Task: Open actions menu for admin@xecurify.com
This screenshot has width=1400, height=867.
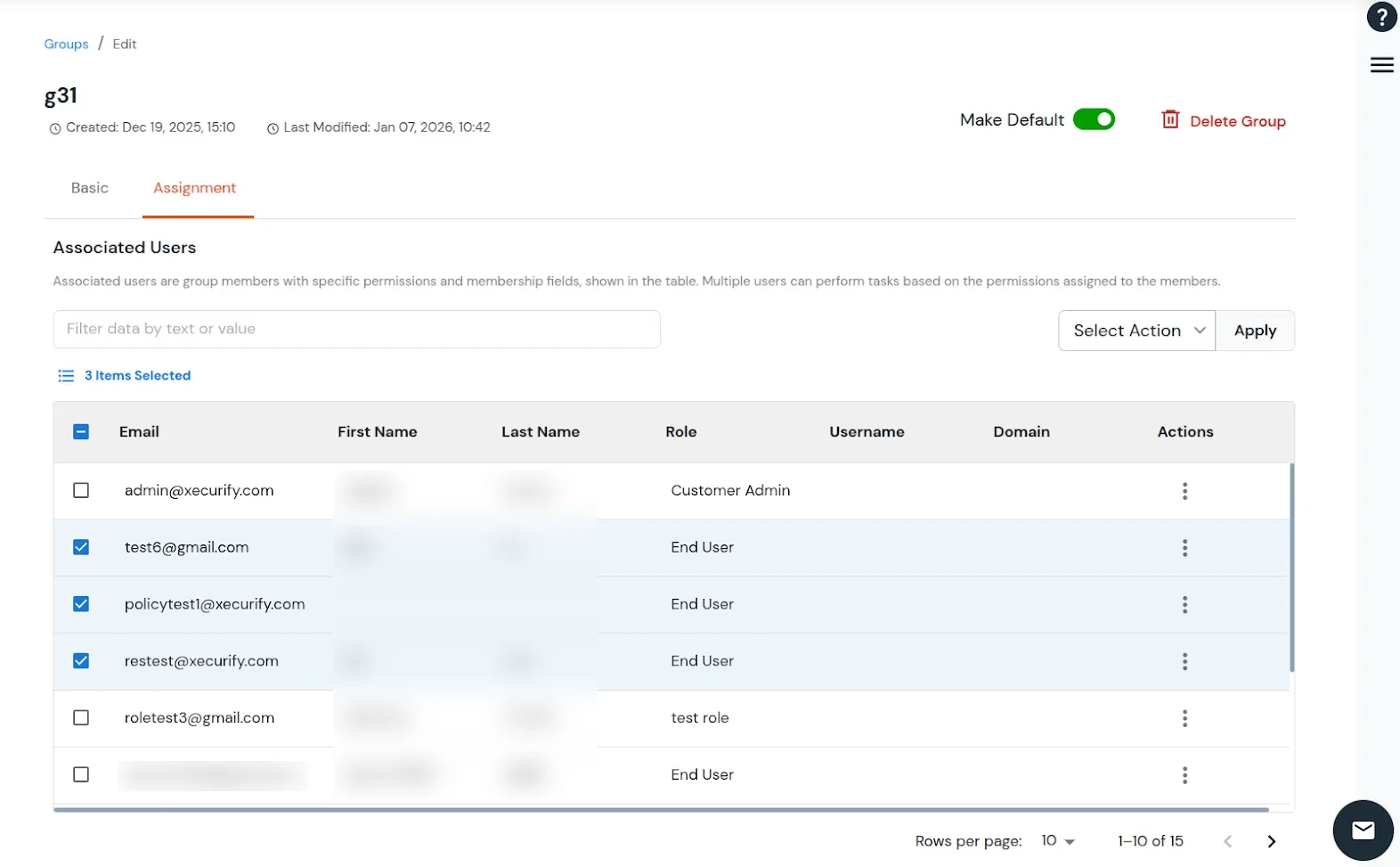Action: click(1184, 491)
